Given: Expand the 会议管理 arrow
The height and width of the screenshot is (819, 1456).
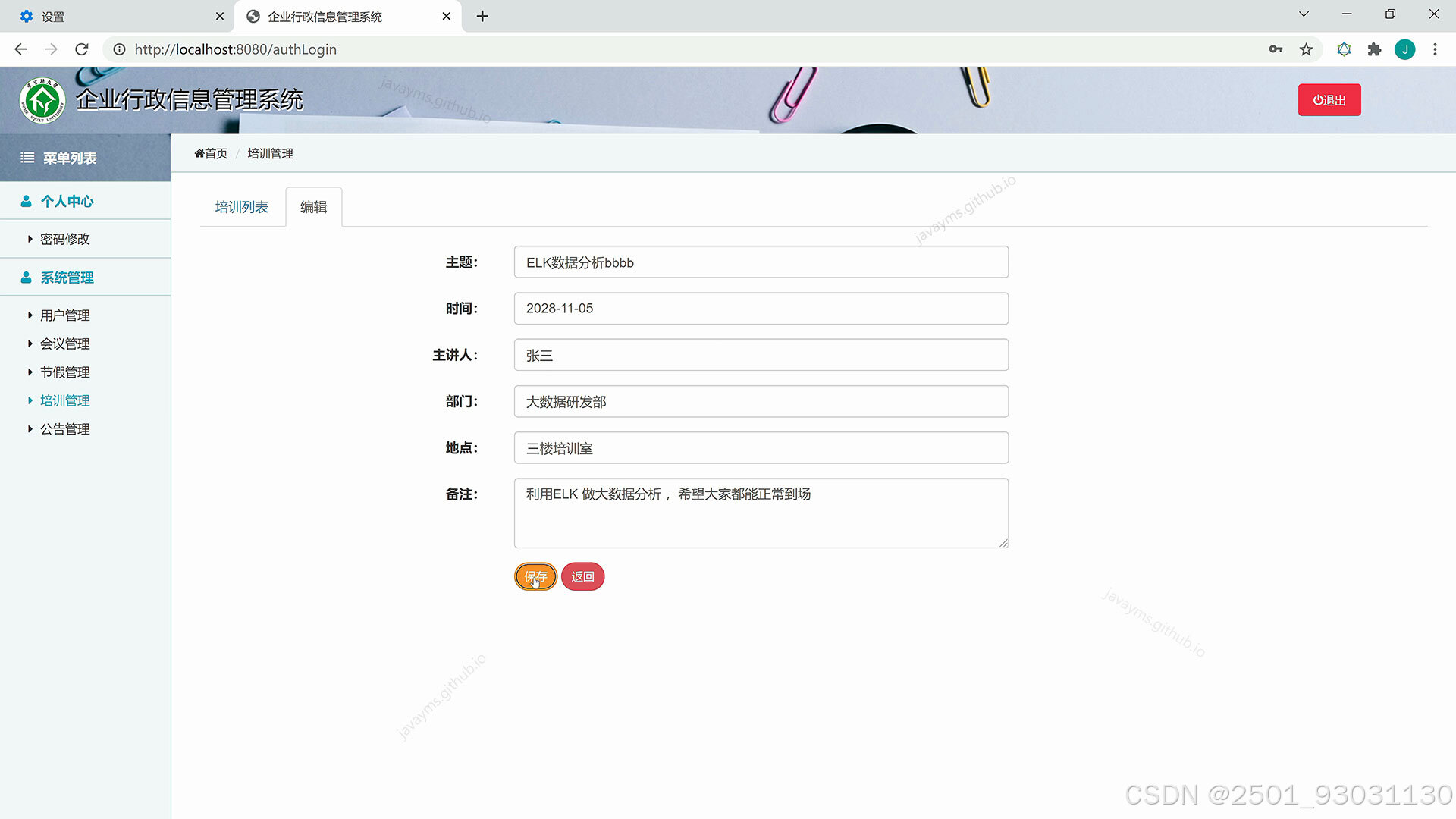Looking at the screenshot, I should 30,344.
